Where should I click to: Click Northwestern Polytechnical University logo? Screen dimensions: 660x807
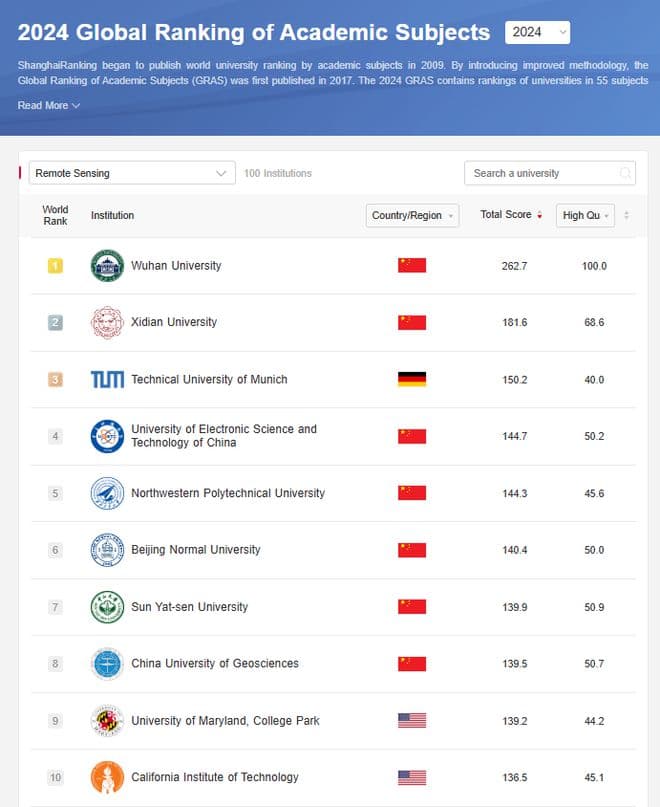coord(107,493)
